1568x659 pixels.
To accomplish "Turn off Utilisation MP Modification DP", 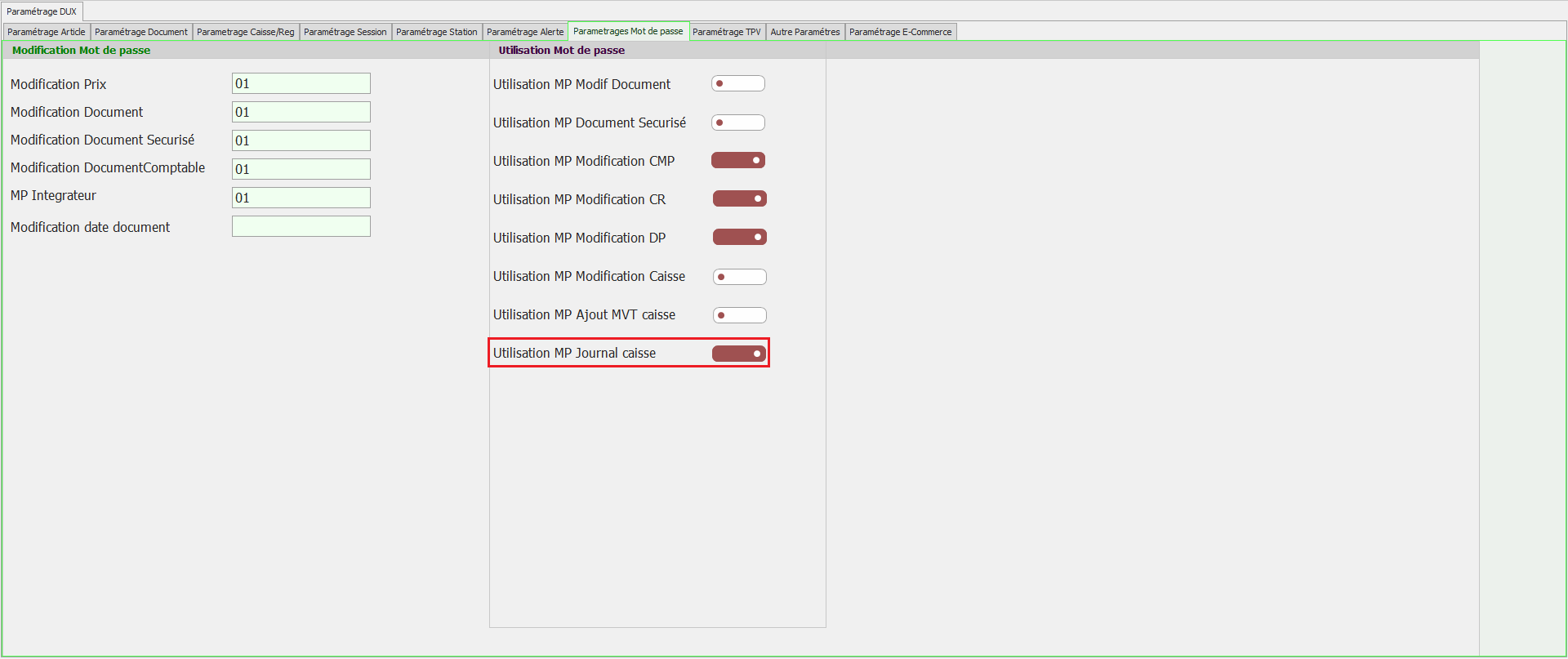I will pyautogui.click(x=740, y=237).
